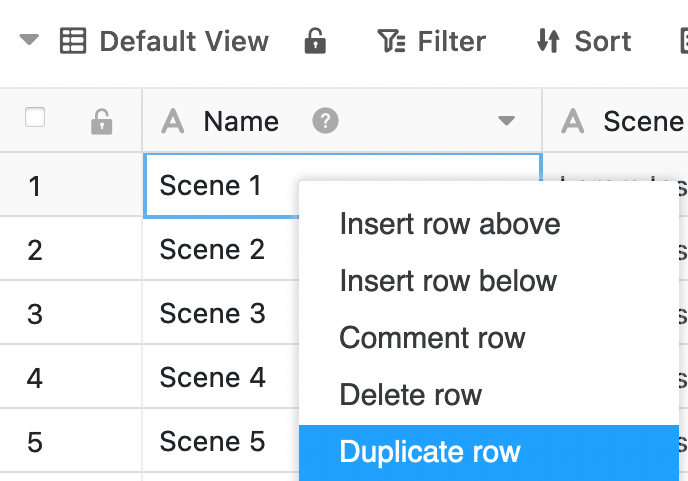Open the Name column dropdown arrow
The height and width of the screenshot is (481, 688).
pyautogui.click(x=506, y=122)
